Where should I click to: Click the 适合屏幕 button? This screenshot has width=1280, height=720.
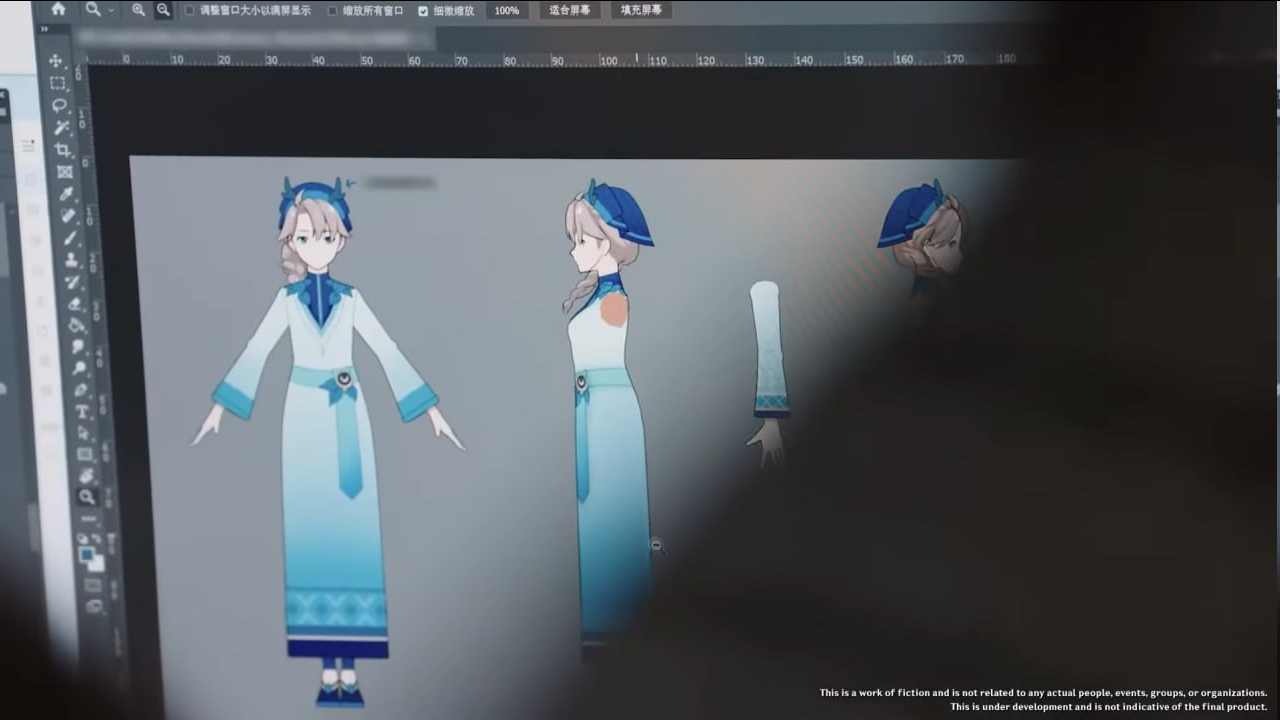[x=570, y=10]
